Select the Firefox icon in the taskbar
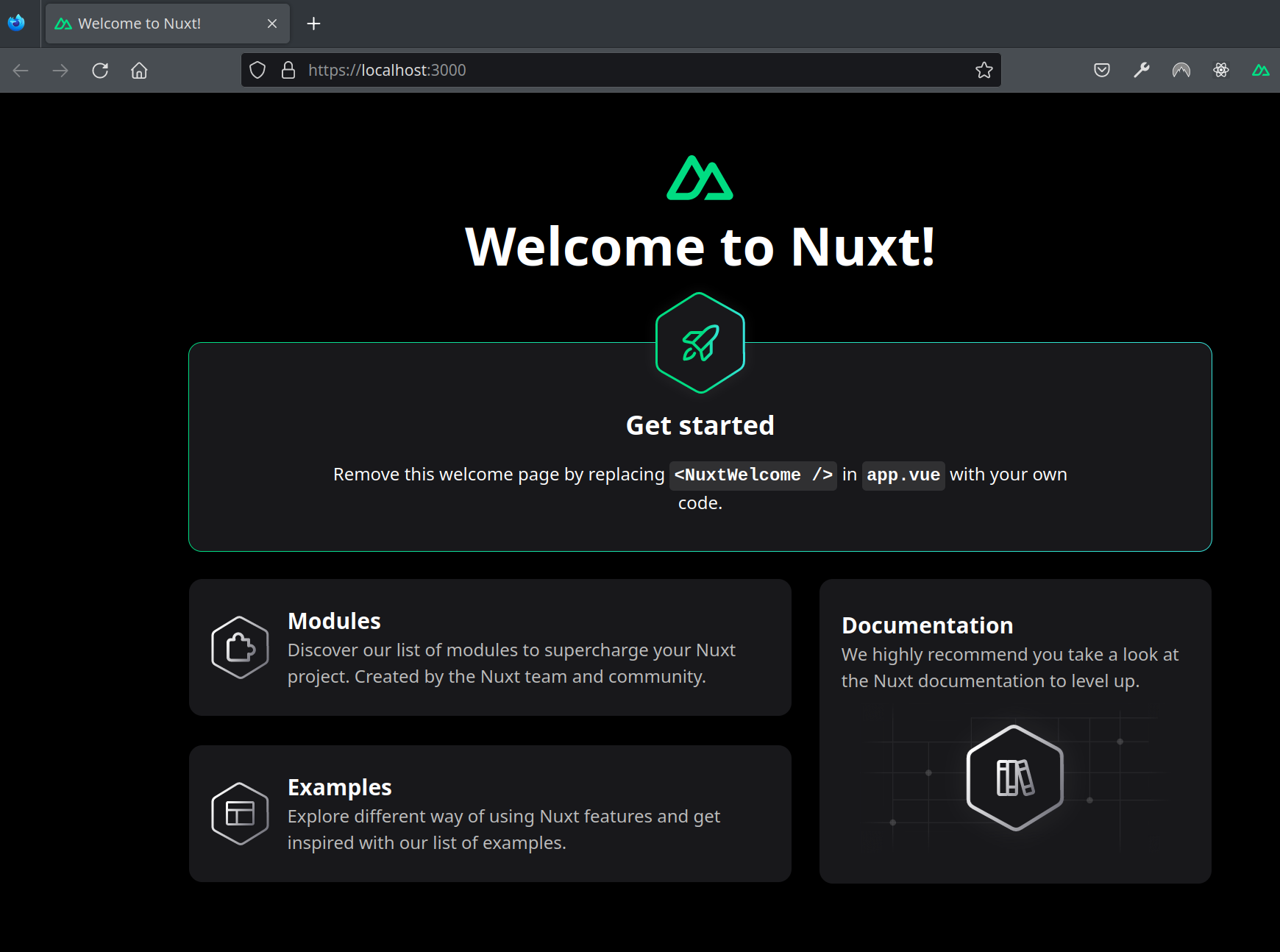 click(x=16, y=23)
